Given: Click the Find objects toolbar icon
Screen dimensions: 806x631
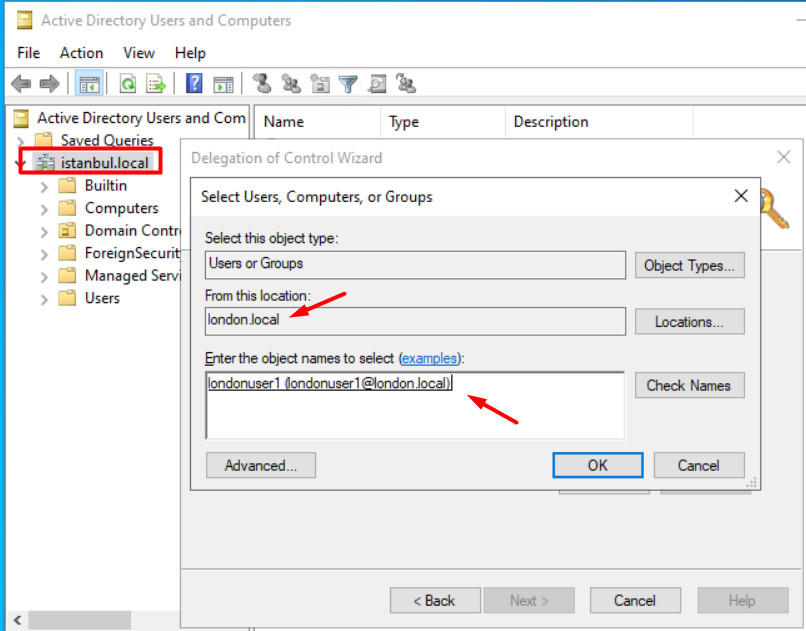Looking at the screenshot, I should [x=377, y=84].
